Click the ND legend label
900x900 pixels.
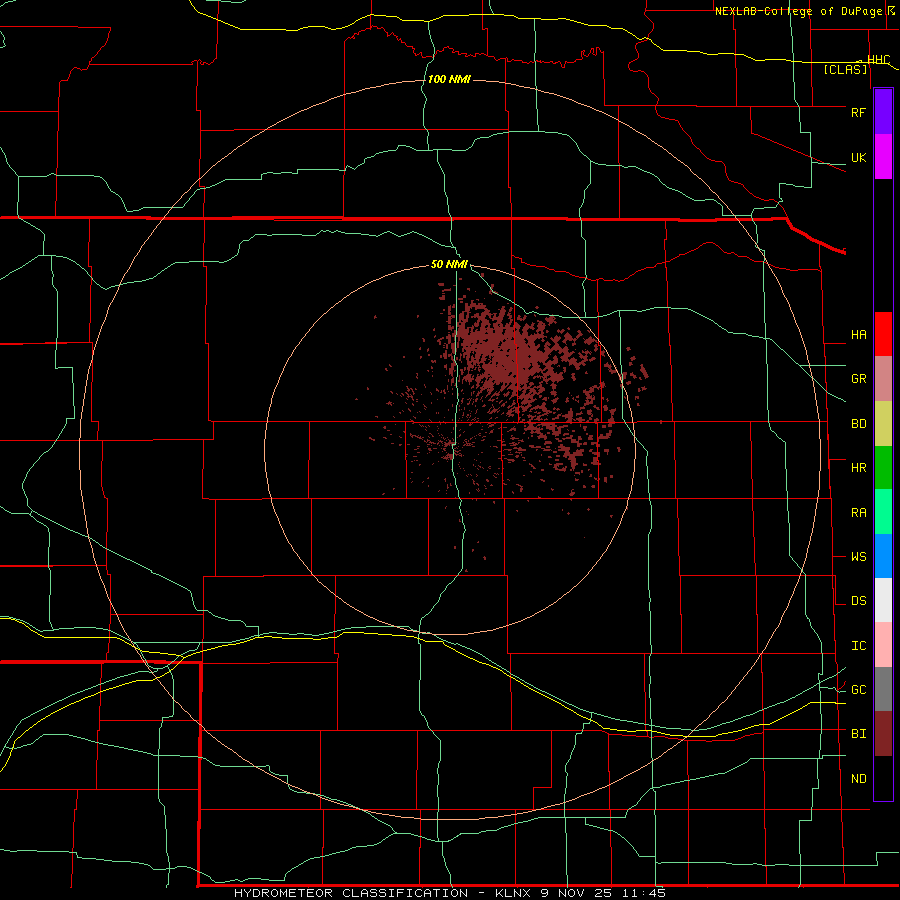tap(858, 779)
